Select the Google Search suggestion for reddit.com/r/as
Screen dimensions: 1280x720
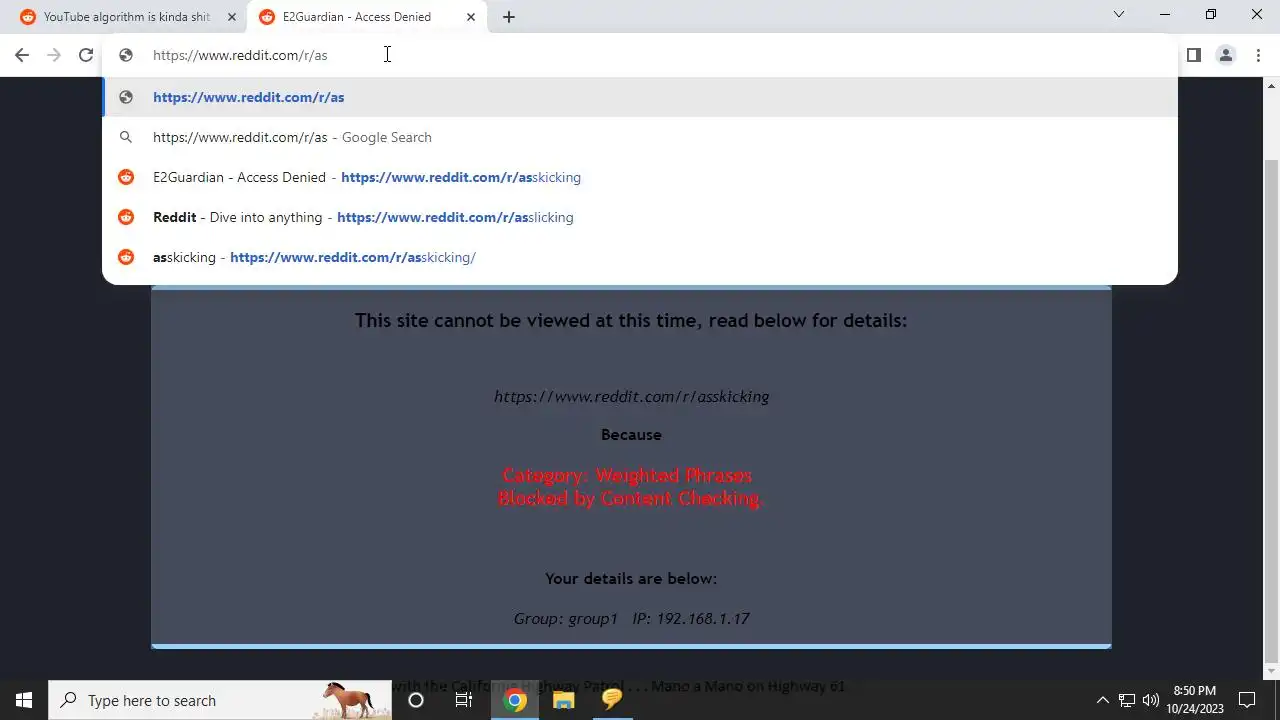640,137
